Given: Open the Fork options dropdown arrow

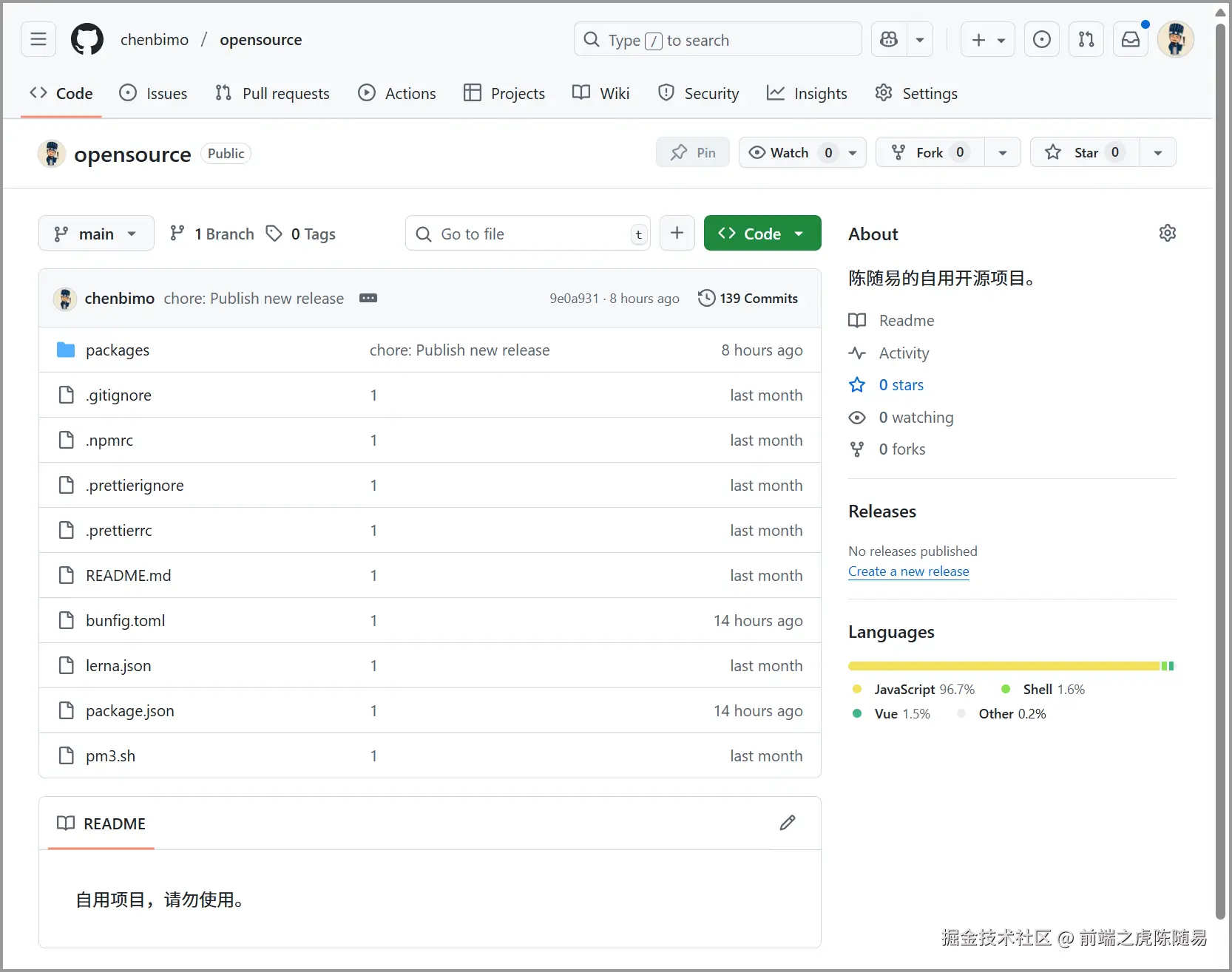Looking at the screenshot, I should coord(1003,152).
